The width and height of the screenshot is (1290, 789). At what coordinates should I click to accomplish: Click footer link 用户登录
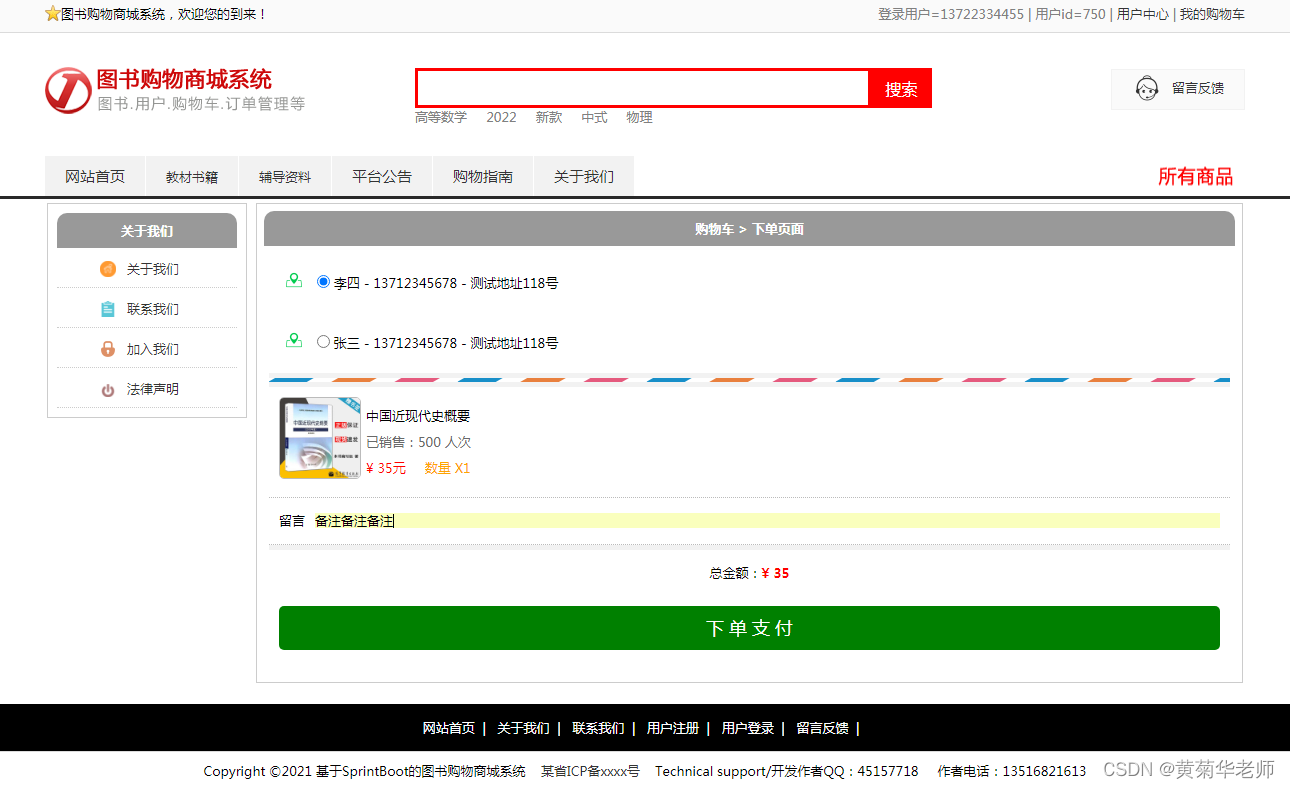pos(748,728)
